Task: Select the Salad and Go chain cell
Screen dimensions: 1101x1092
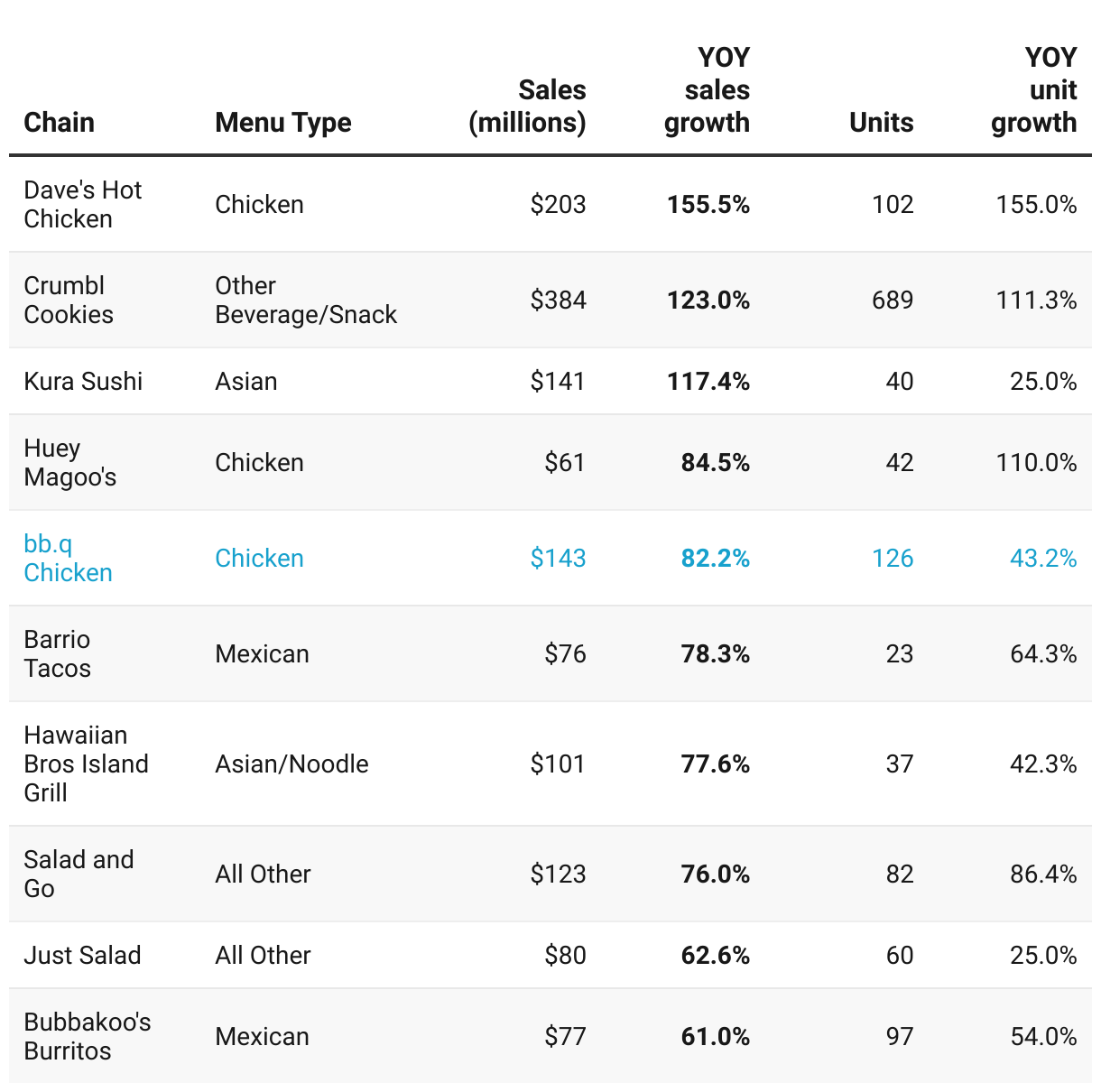Action: (79, 874)
